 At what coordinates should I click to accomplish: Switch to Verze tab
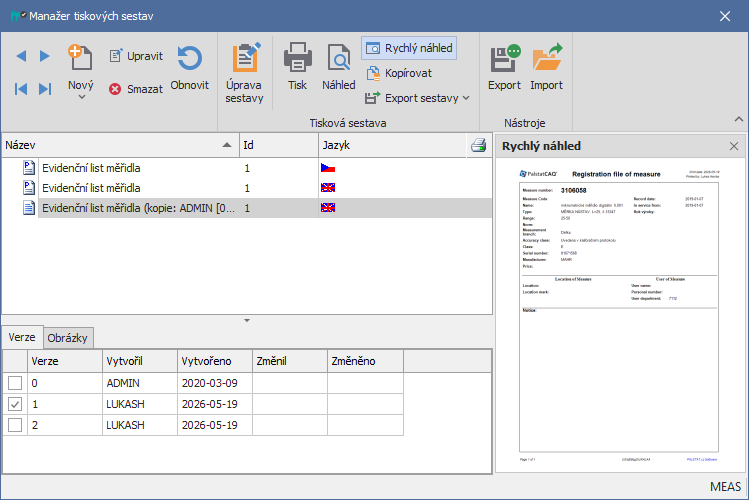22,337
